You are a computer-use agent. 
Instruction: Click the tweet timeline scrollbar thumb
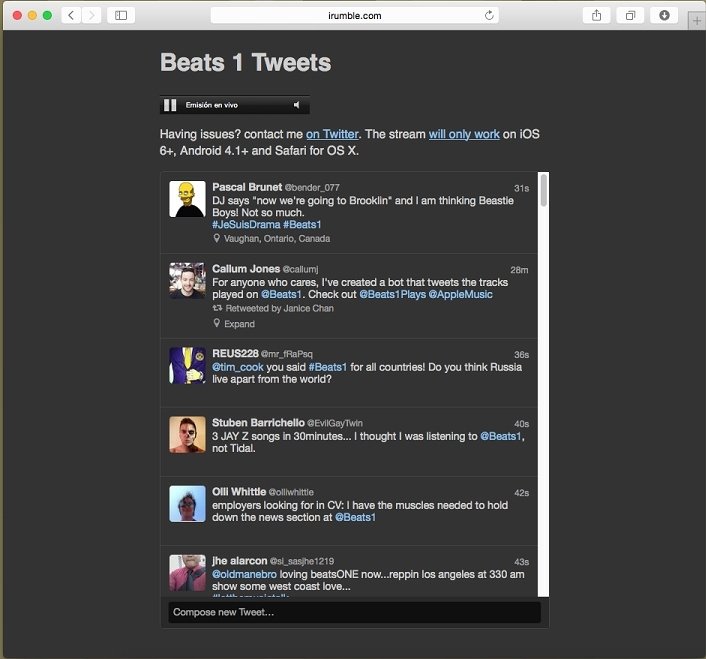543,190
